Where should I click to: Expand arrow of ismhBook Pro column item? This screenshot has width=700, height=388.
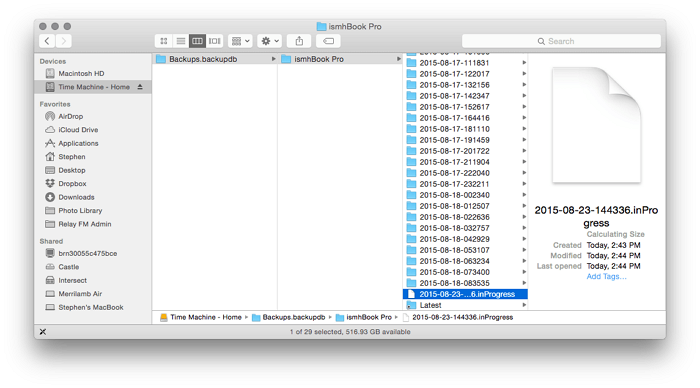(398, 59)
